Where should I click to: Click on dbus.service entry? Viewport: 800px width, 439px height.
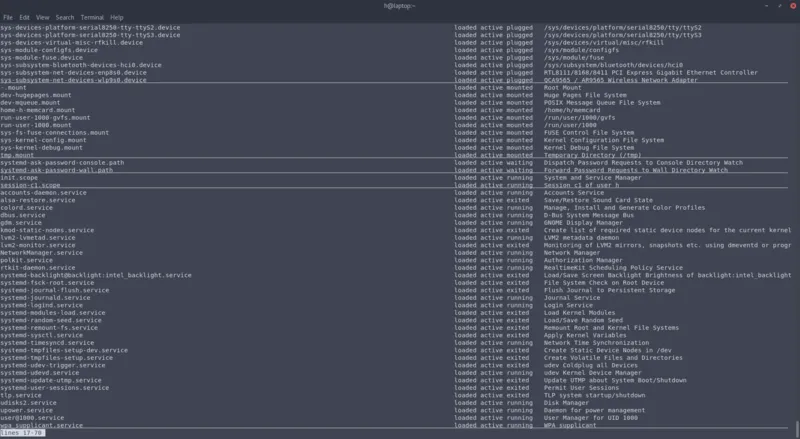[x=22, y=215]
